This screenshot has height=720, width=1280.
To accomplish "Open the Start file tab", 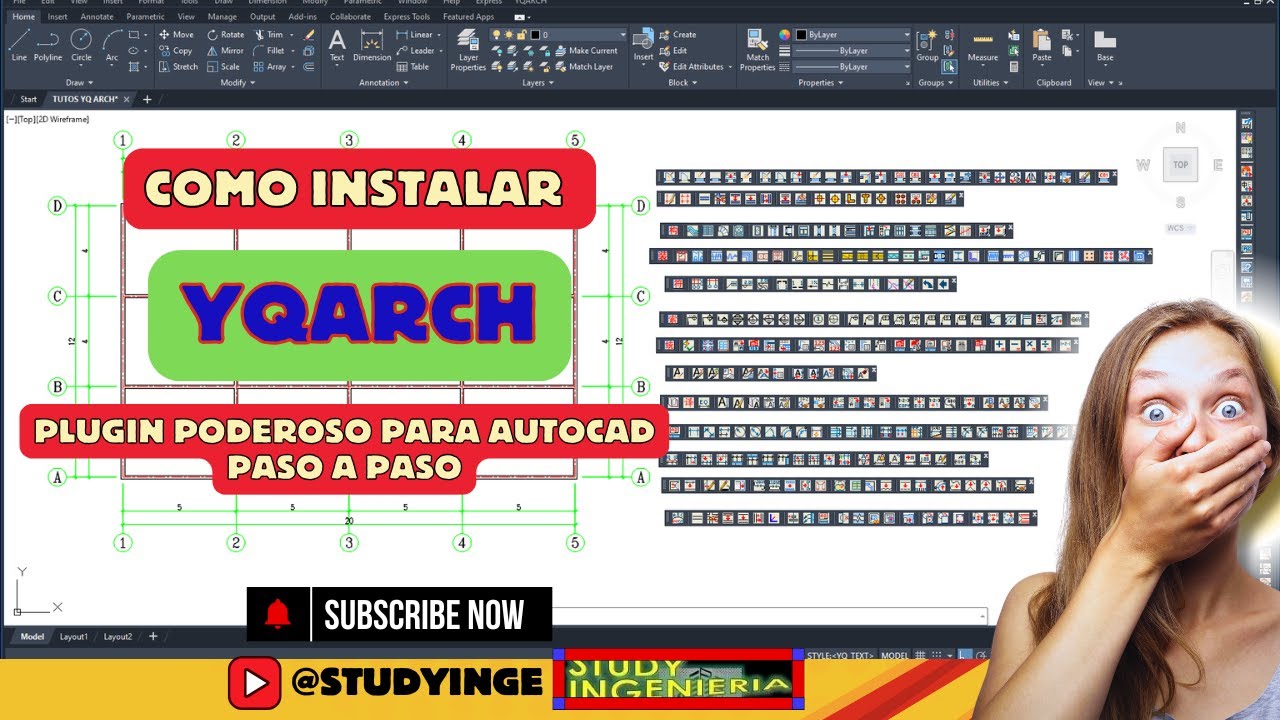I will pos(28,99).
